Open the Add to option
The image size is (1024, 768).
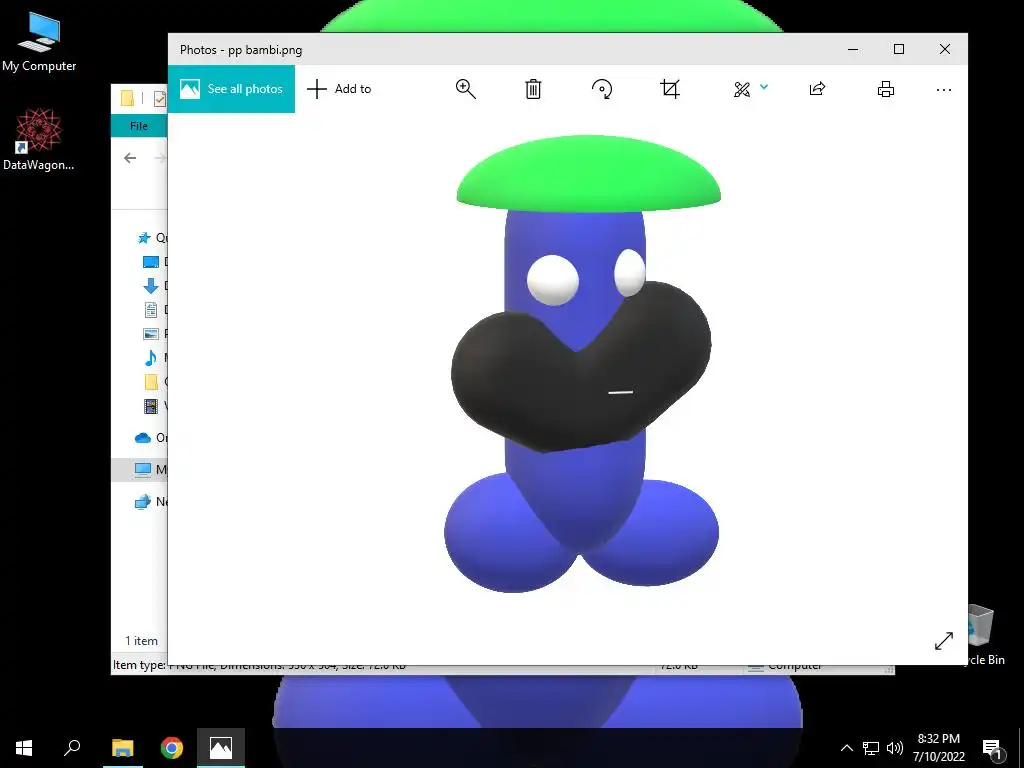339,89
